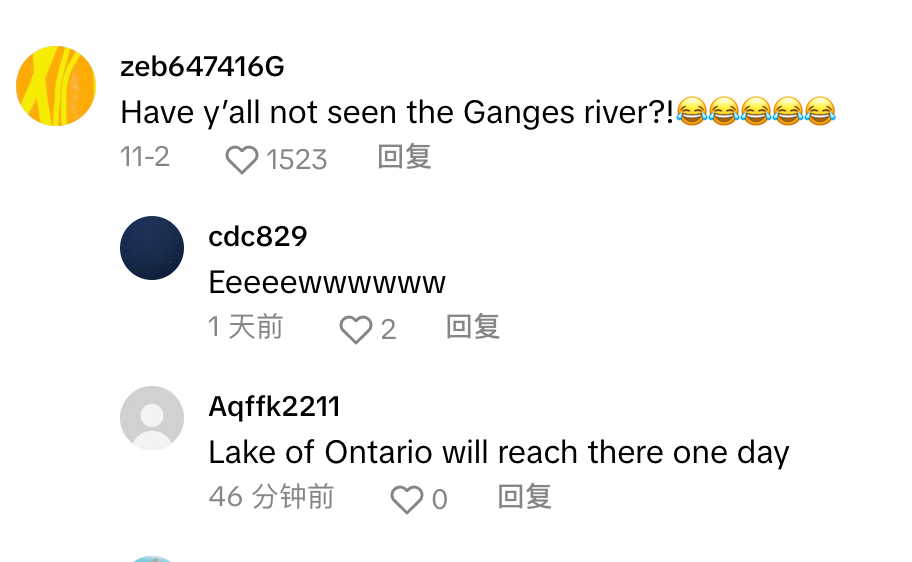The width and height of the screenshot is (912, 562).
Task: Reply to zeb647416G's comment with 回复
Action: (x=404, y=157)
